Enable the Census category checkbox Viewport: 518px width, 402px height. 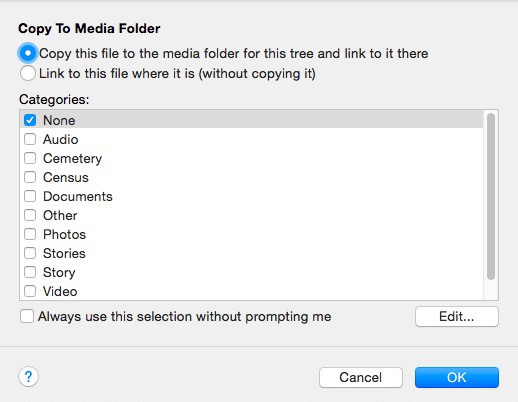coord(30,177)
